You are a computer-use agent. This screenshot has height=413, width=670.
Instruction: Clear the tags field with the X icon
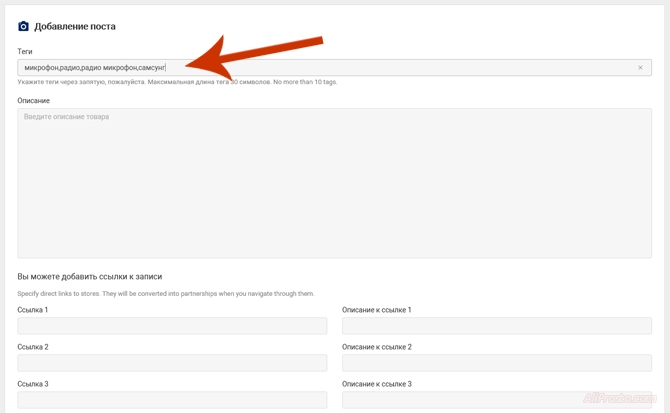point(640,68)
